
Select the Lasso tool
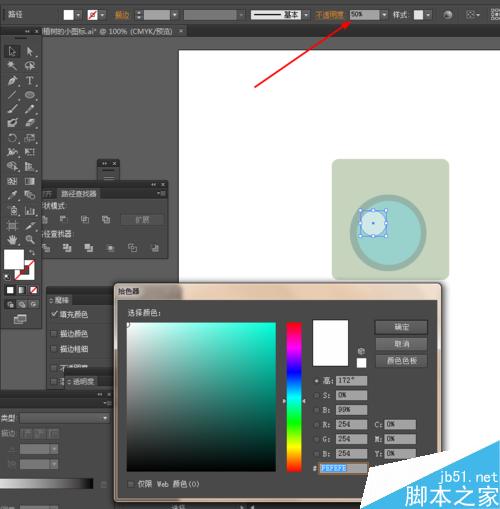[x=30, y=66]
